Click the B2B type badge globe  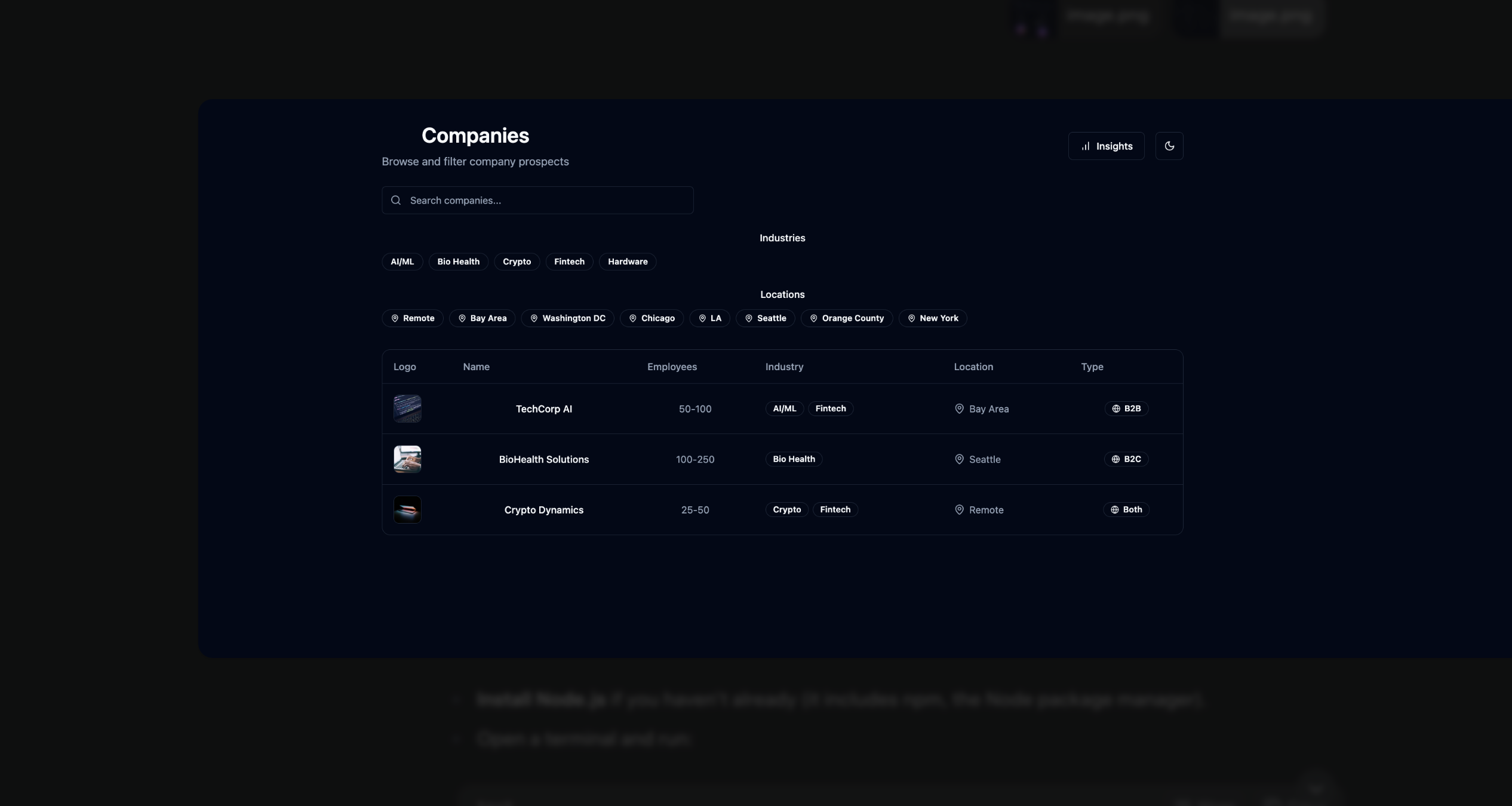coord(1115,409)
